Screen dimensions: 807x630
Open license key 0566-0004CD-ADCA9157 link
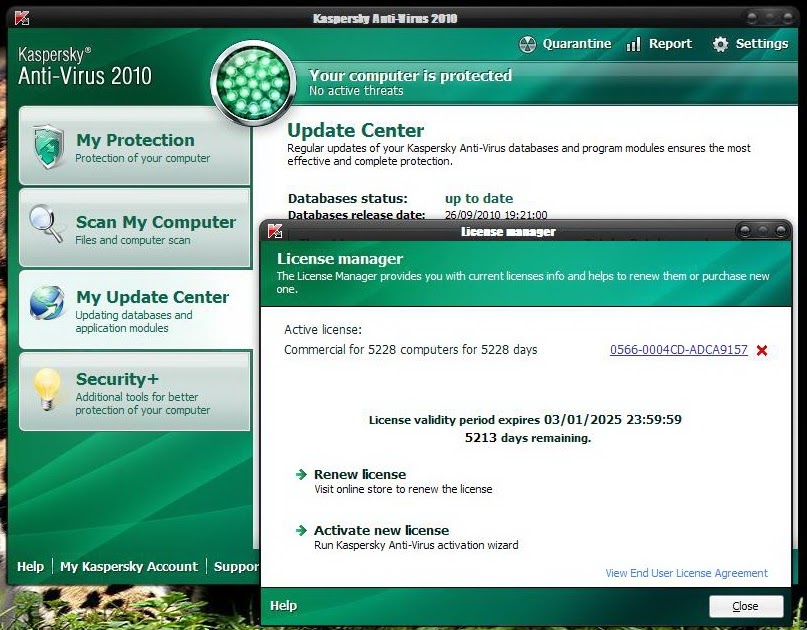[x=678, y=350]
